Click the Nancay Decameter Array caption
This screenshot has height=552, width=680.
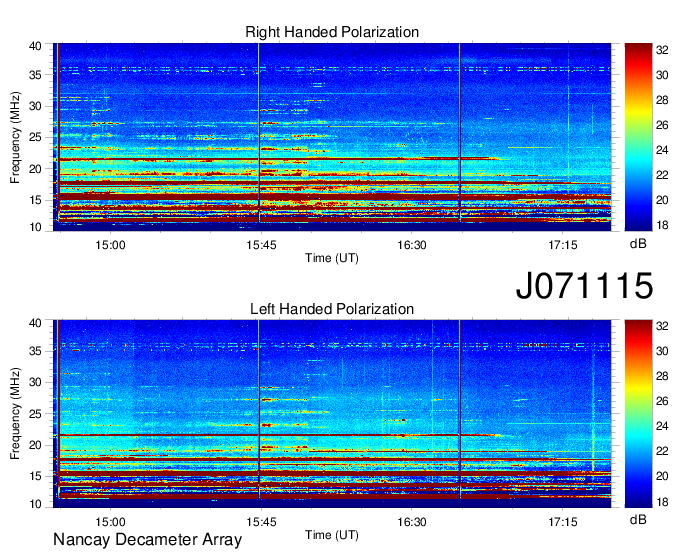[147, 540]
